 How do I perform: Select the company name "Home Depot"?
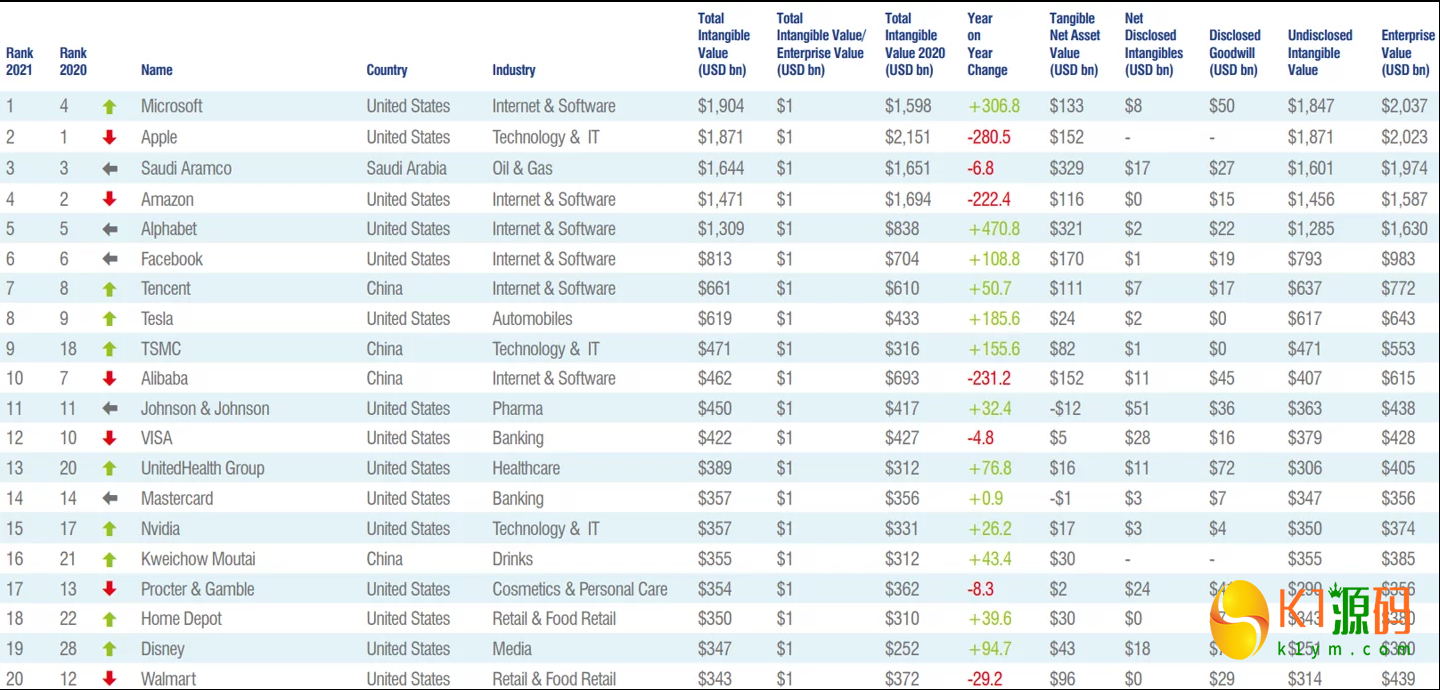[181, 618]
